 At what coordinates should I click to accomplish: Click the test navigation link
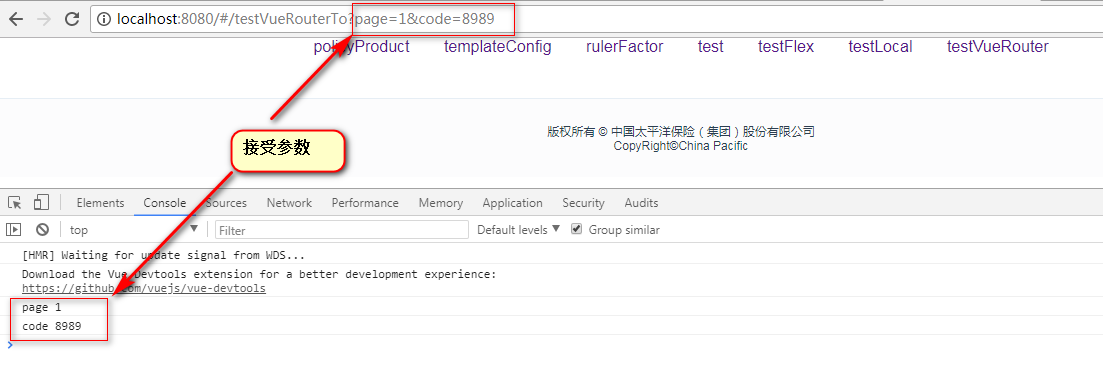[710, 47]
